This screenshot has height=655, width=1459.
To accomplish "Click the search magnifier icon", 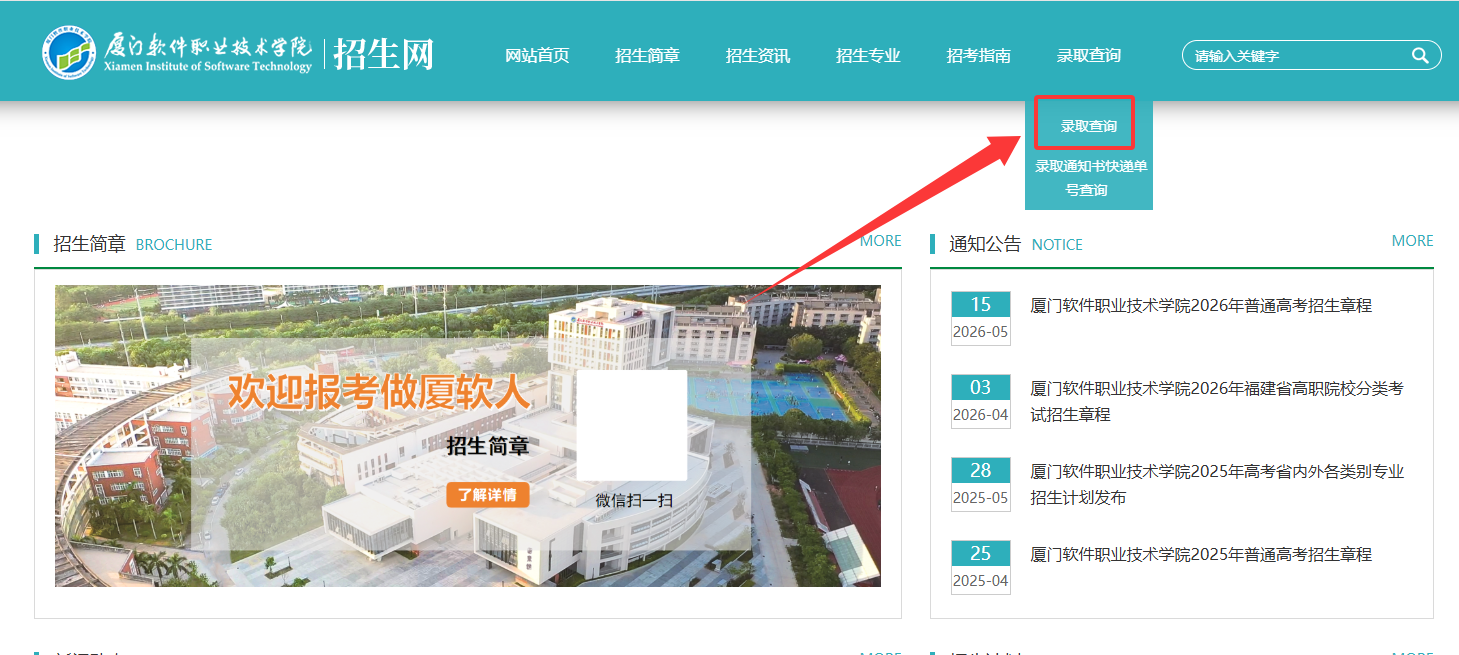I will pyautogui.click(x=1420, y=55).
